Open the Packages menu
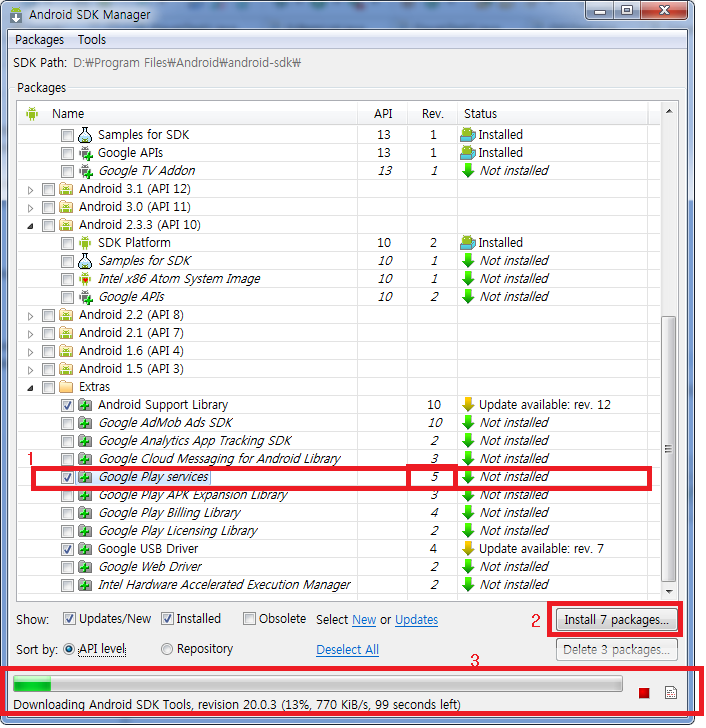The width and height of the screenshot is (706, 728). click(39, 40)
